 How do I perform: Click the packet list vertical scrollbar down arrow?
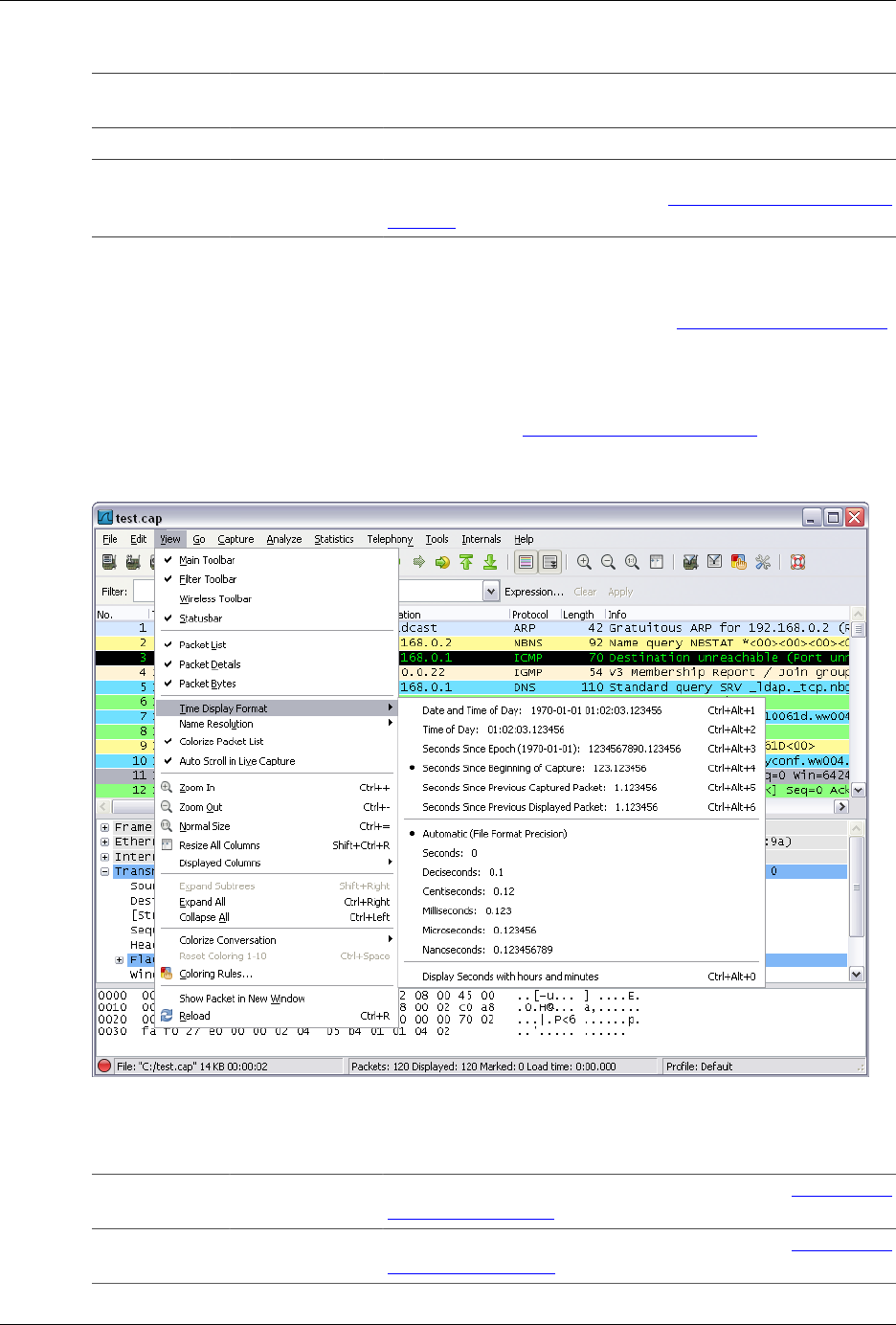[x=858, y=791]
